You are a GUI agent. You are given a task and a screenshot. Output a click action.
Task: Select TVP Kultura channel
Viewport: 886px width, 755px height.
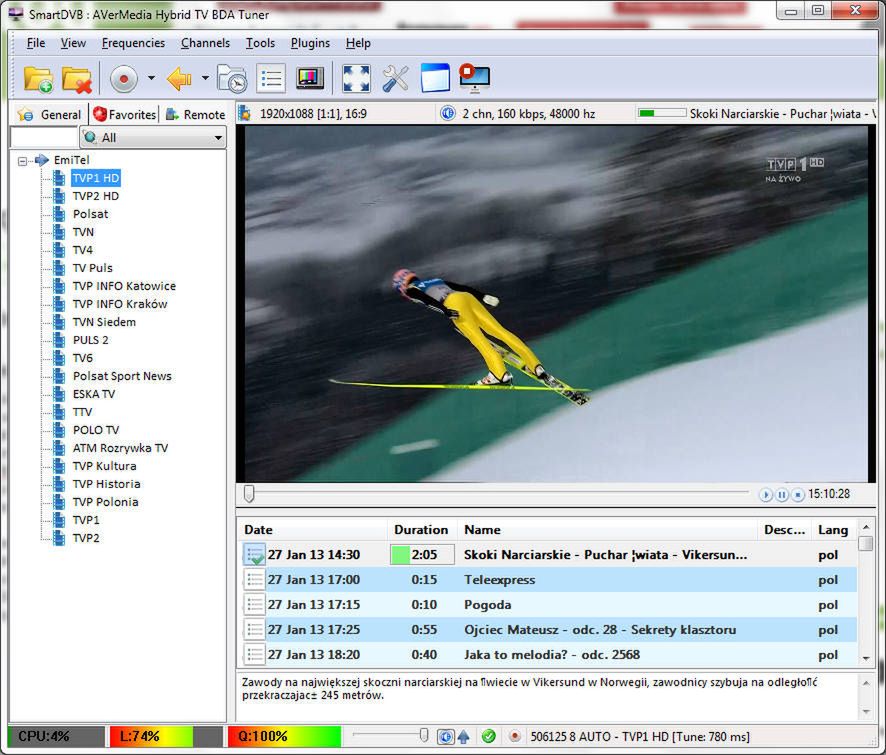(105, 466)
